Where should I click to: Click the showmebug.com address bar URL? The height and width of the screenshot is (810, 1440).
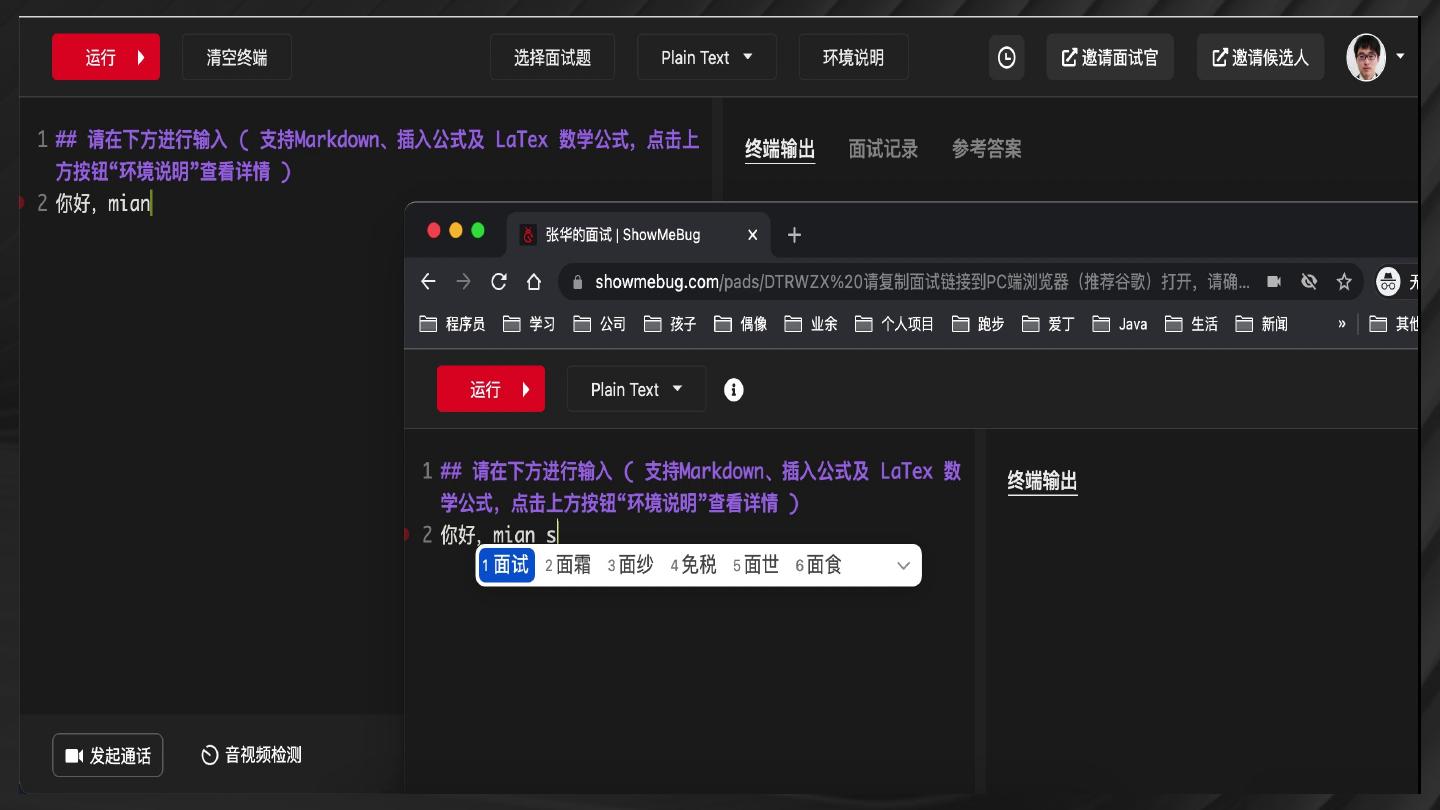[922, 282]
